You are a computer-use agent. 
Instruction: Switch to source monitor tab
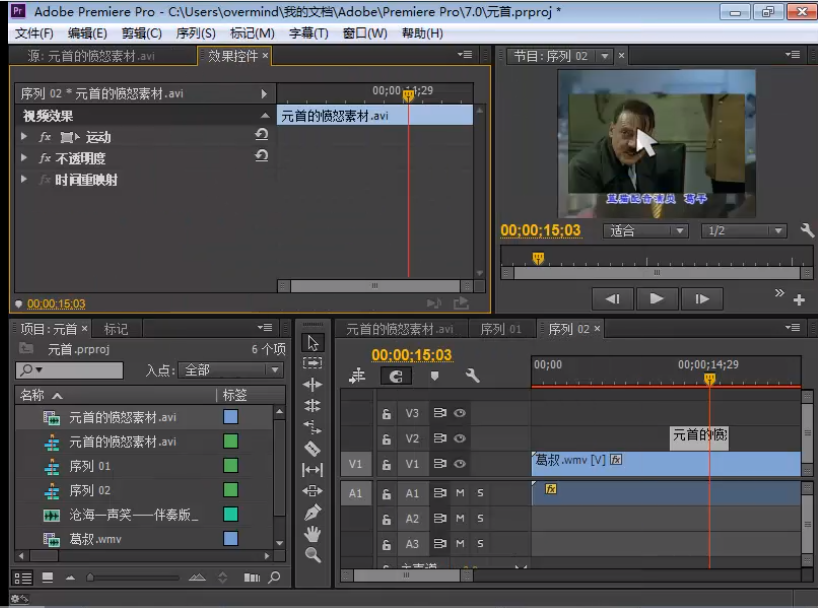(x=91, y=56)
